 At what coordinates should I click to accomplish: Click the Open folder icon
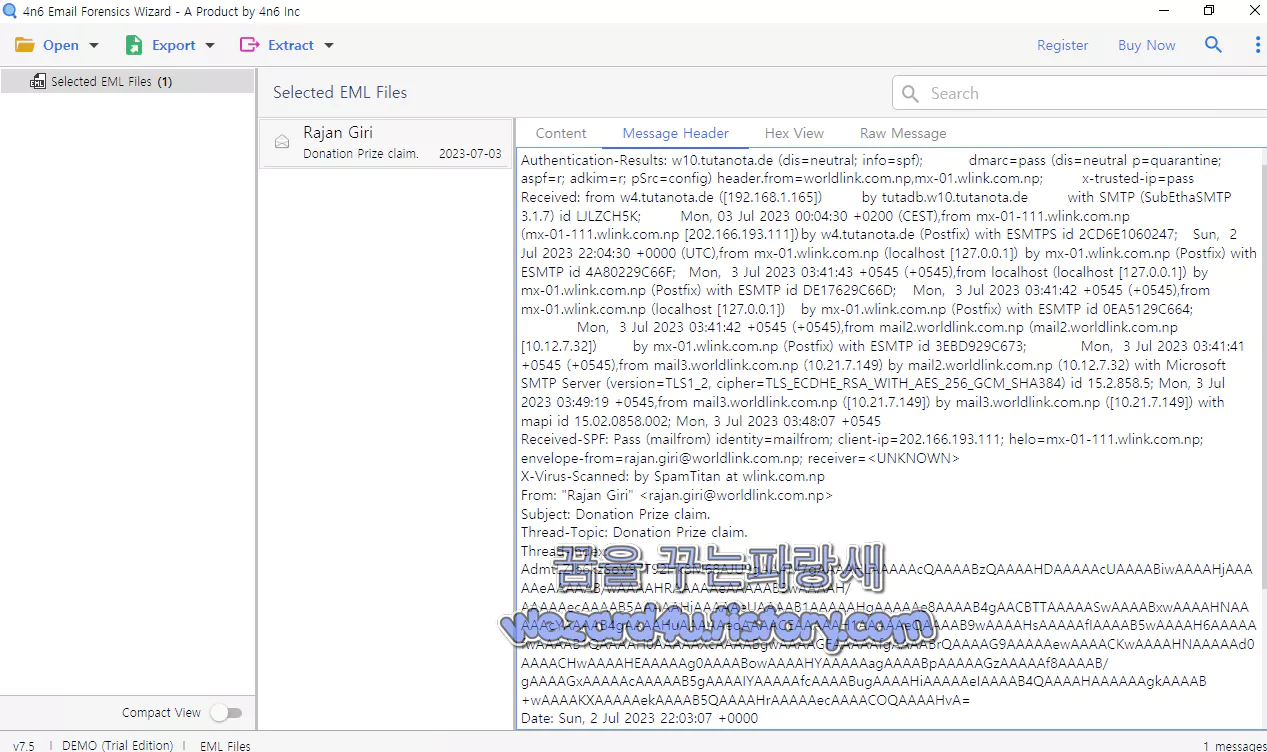click(x=25, y=45)
